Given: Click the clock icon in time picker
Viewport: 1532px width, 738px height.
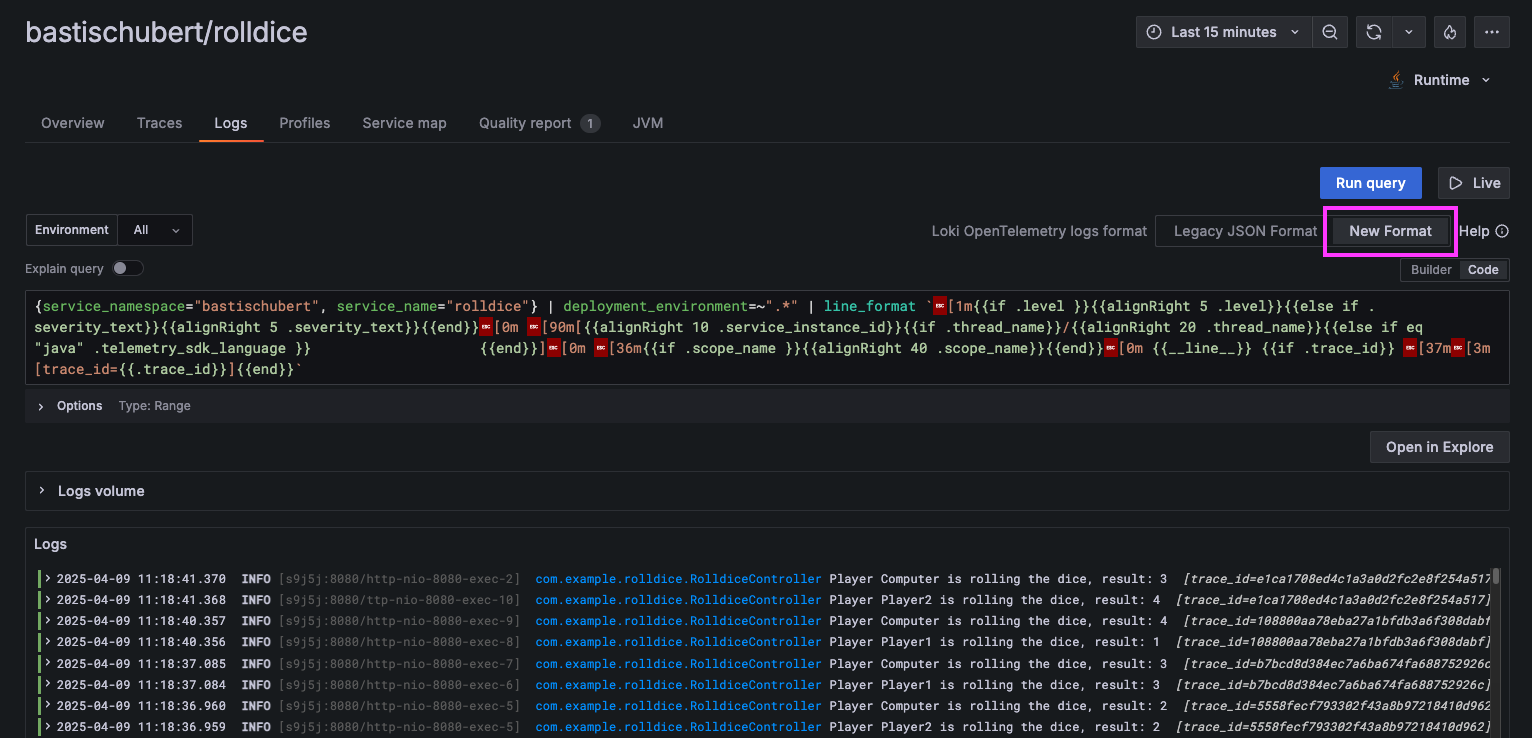Looking at the screenshot, I should pyautogui.click(x=1153, y=32).
